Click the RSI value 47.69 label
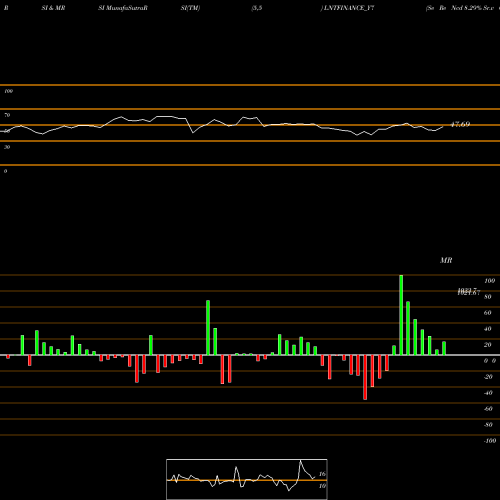Viewport: 500px width, 500px height. (x=460, y=124)
